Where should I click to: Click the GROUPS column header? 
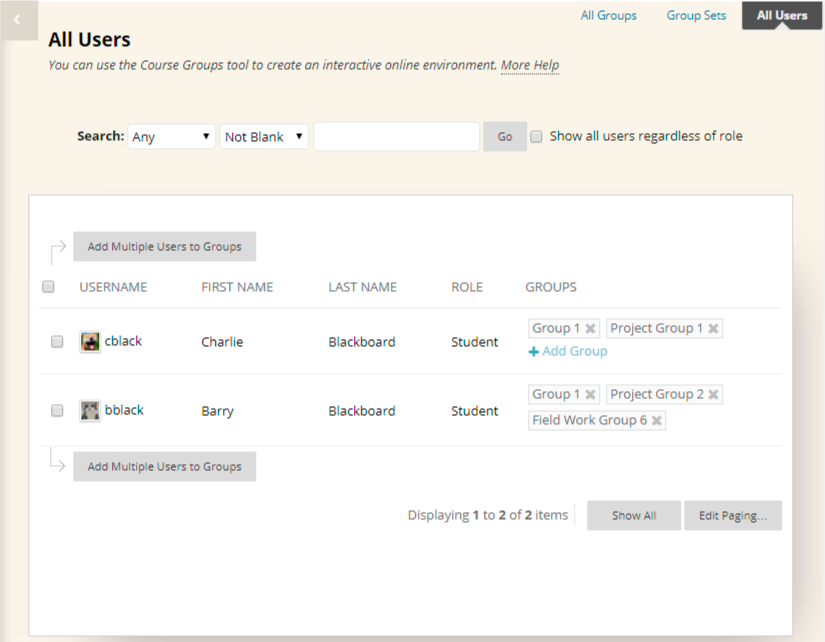tap(551, 287)
